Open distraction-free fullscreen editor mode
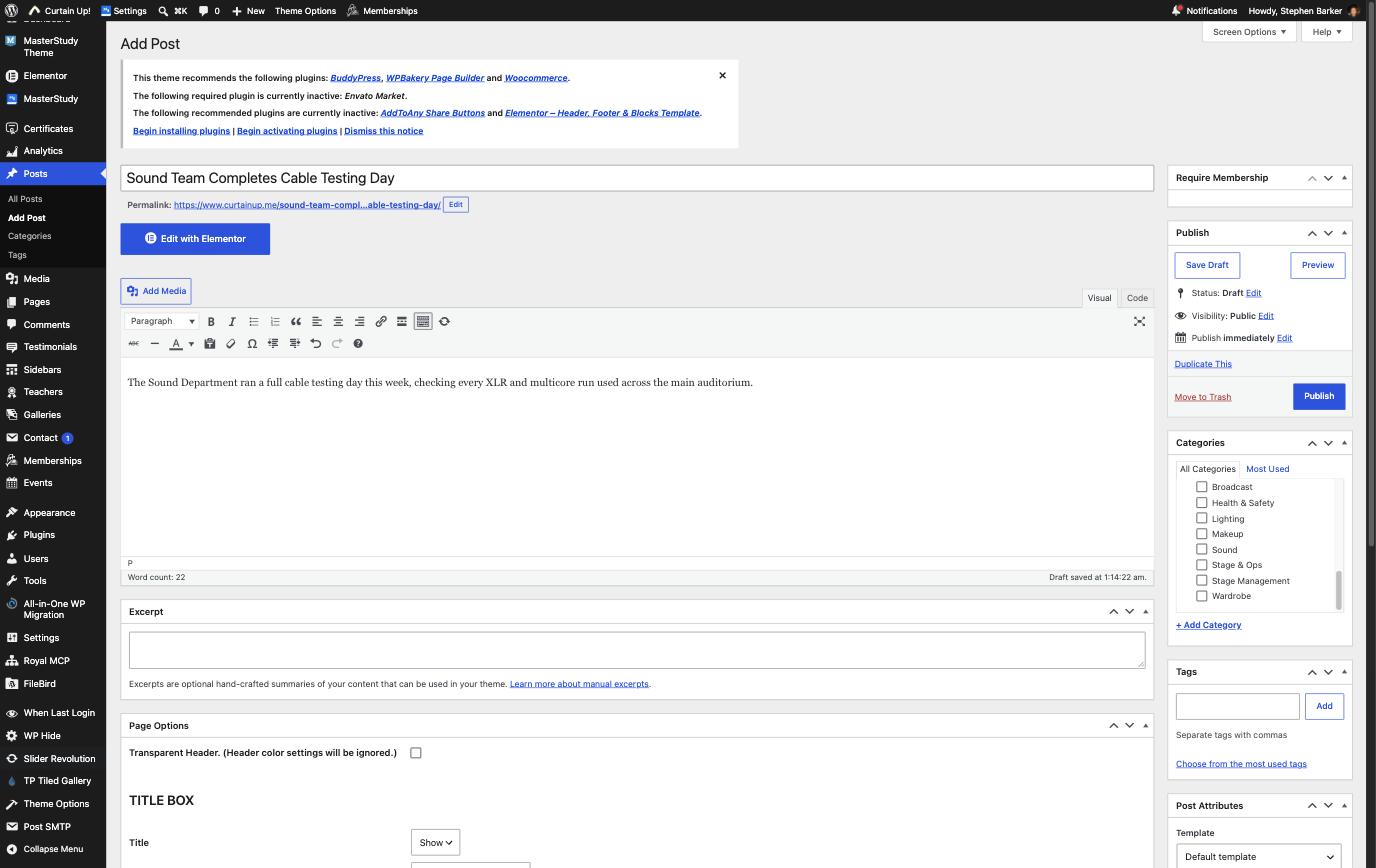Screen dimensions: 1376x868 (1139, 322)
